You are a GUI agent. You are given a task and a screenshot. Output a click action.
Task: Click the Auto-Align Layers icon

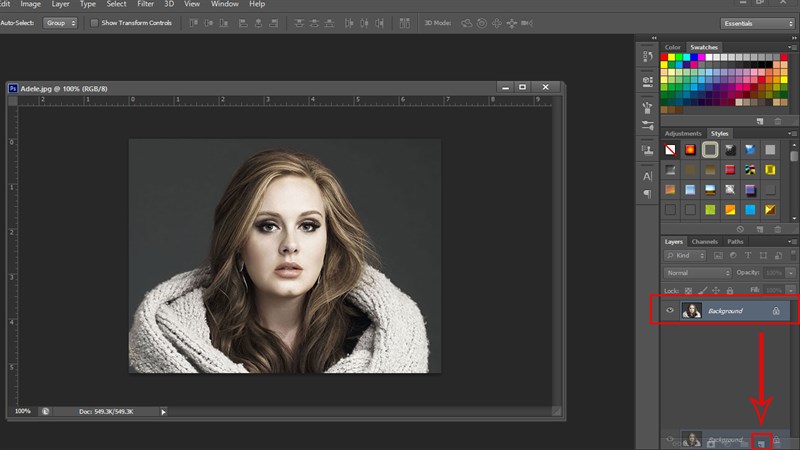tap(405, 23)
